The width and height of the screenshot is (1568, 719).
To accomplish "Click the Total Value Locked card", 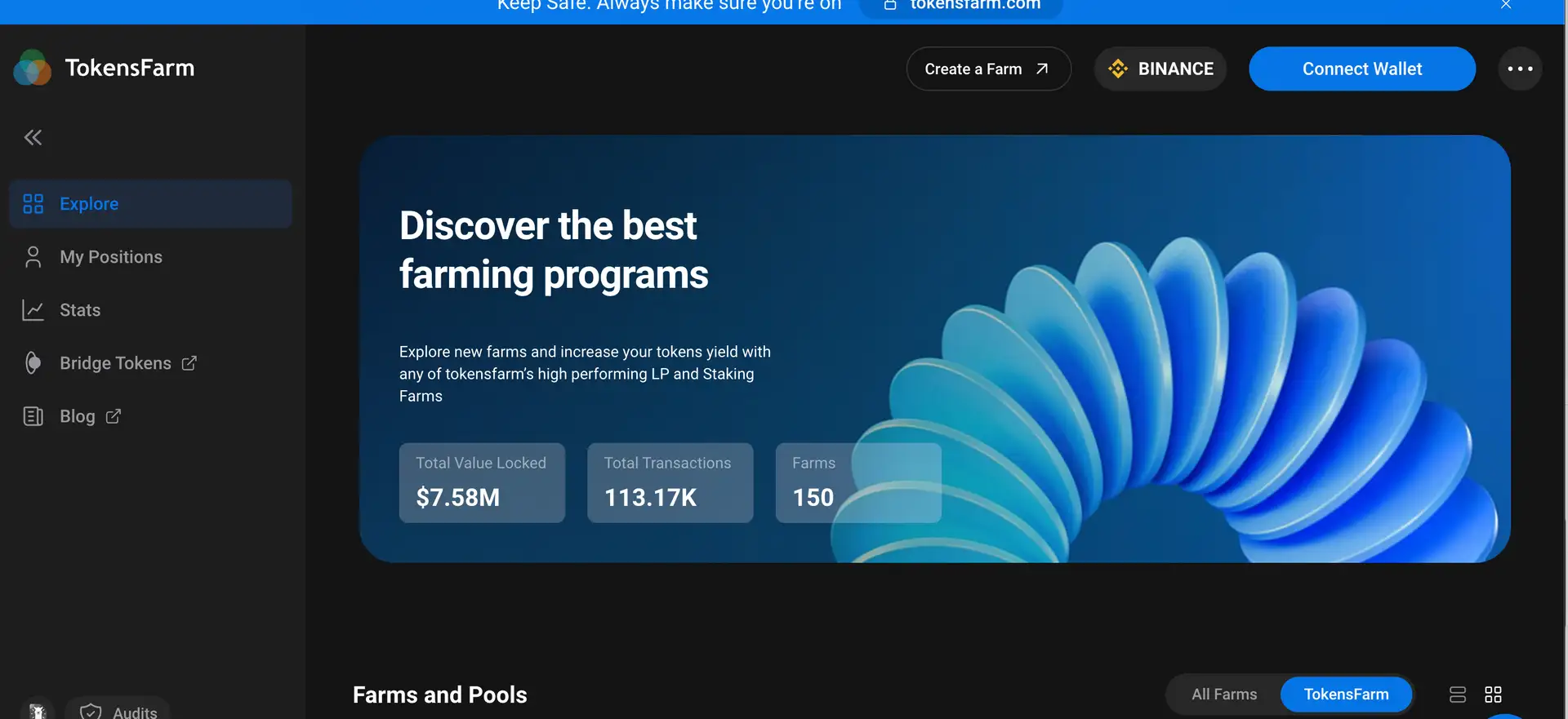I will 482,482.
